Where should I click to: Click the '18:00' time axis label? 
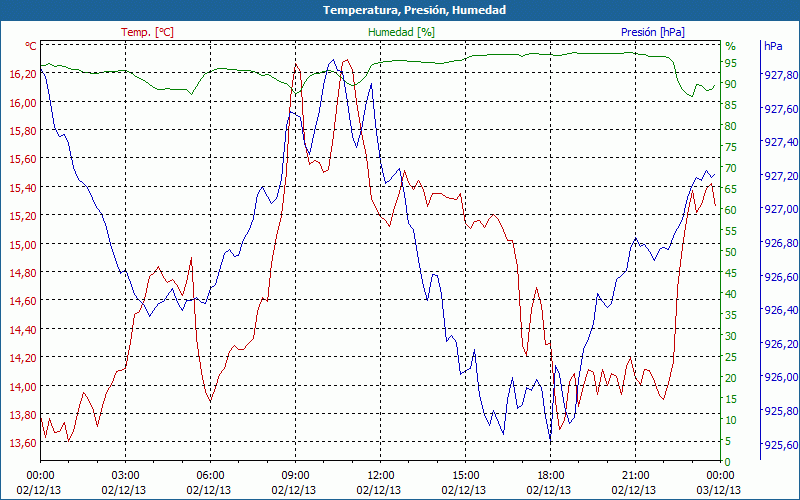click(x=551, y=476)
